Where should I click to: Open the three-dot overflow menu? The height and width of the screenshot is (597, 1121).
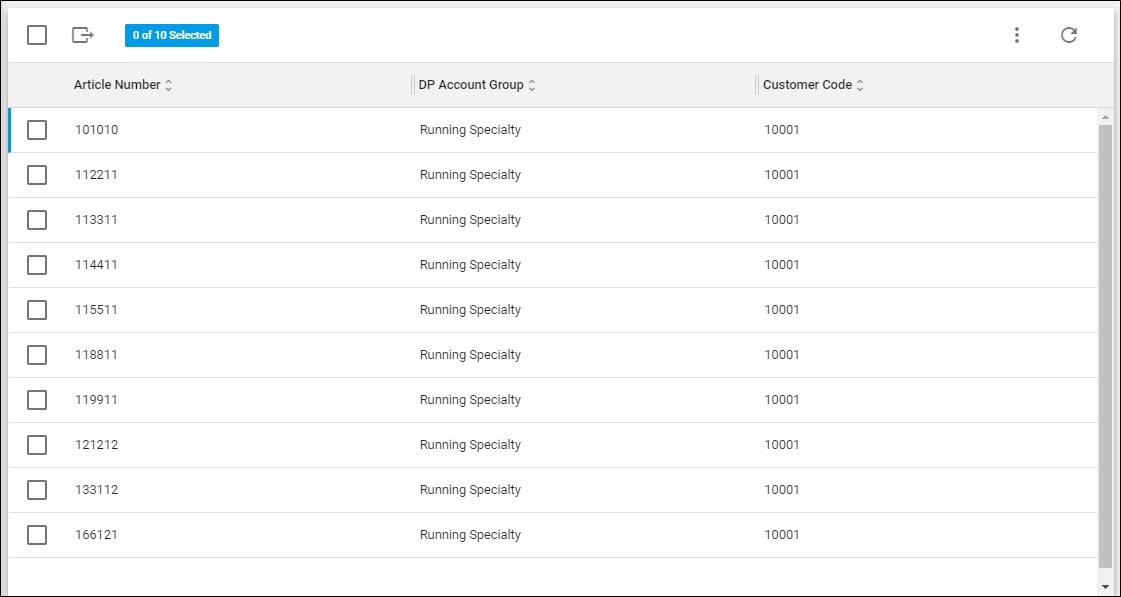(x=1016, y=34)
